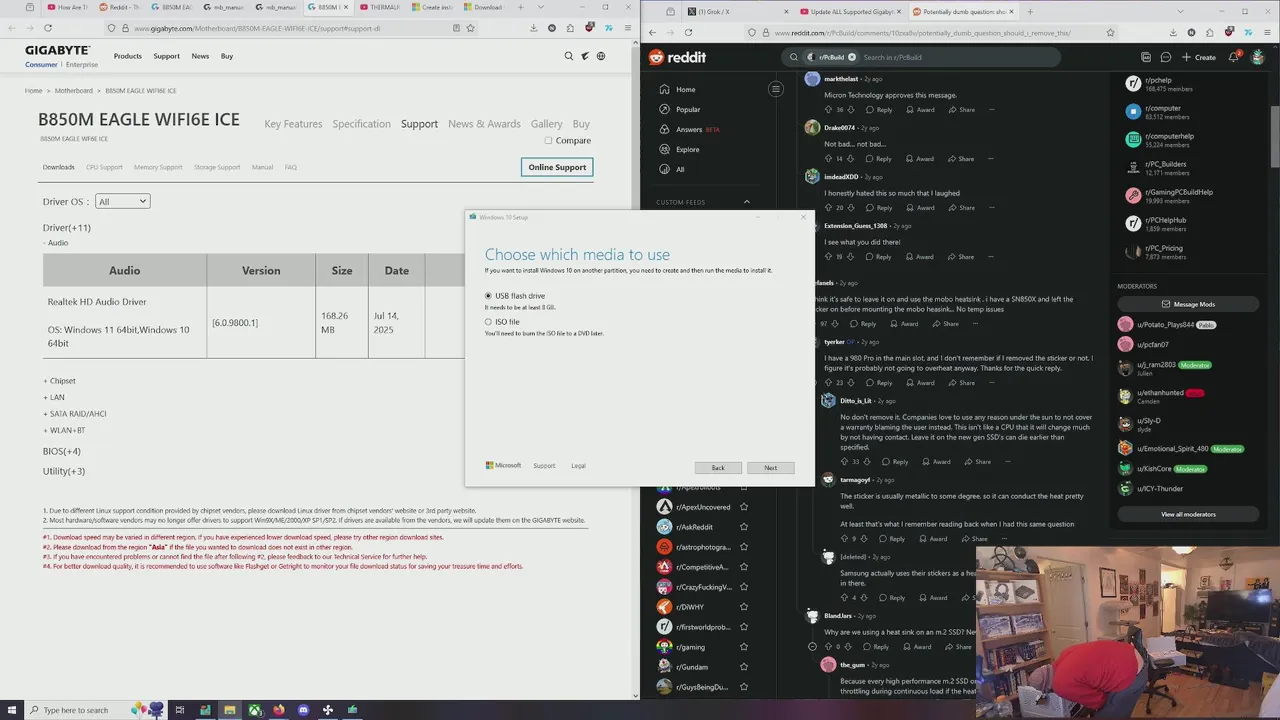Expand the WLAN+BT driver section
Screen dimensions: 1280x720
coord(64,430)
